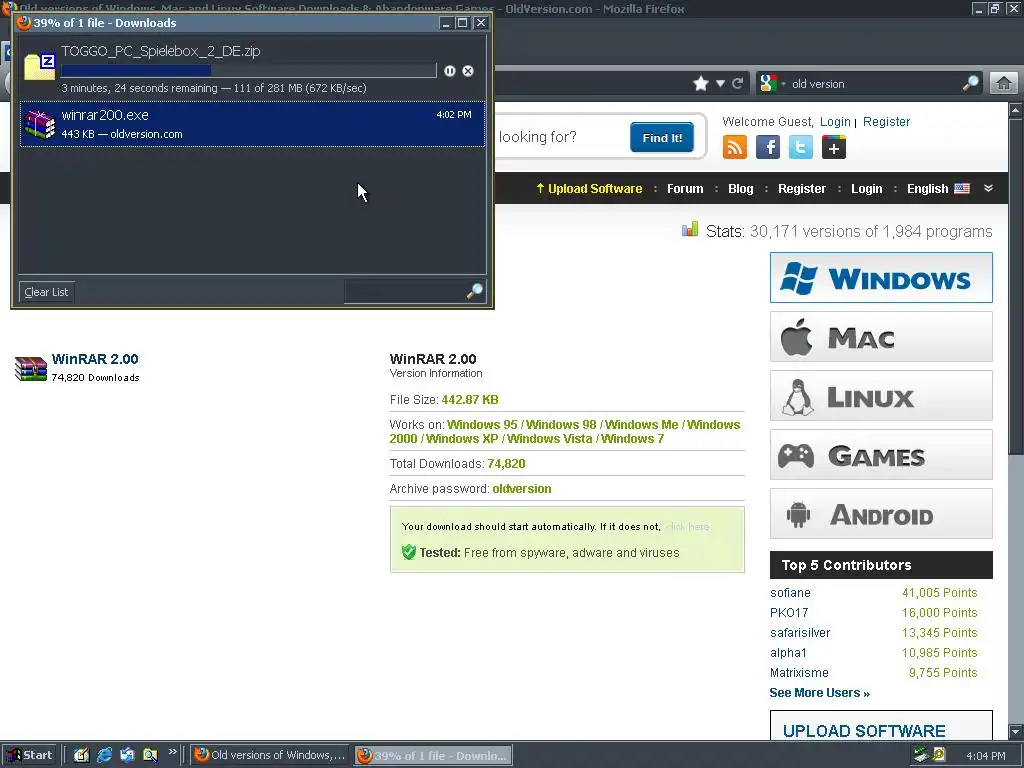Select the winrar200.exe download entry
Screen dimensions: 1024x768
click(x=252, y=124)
